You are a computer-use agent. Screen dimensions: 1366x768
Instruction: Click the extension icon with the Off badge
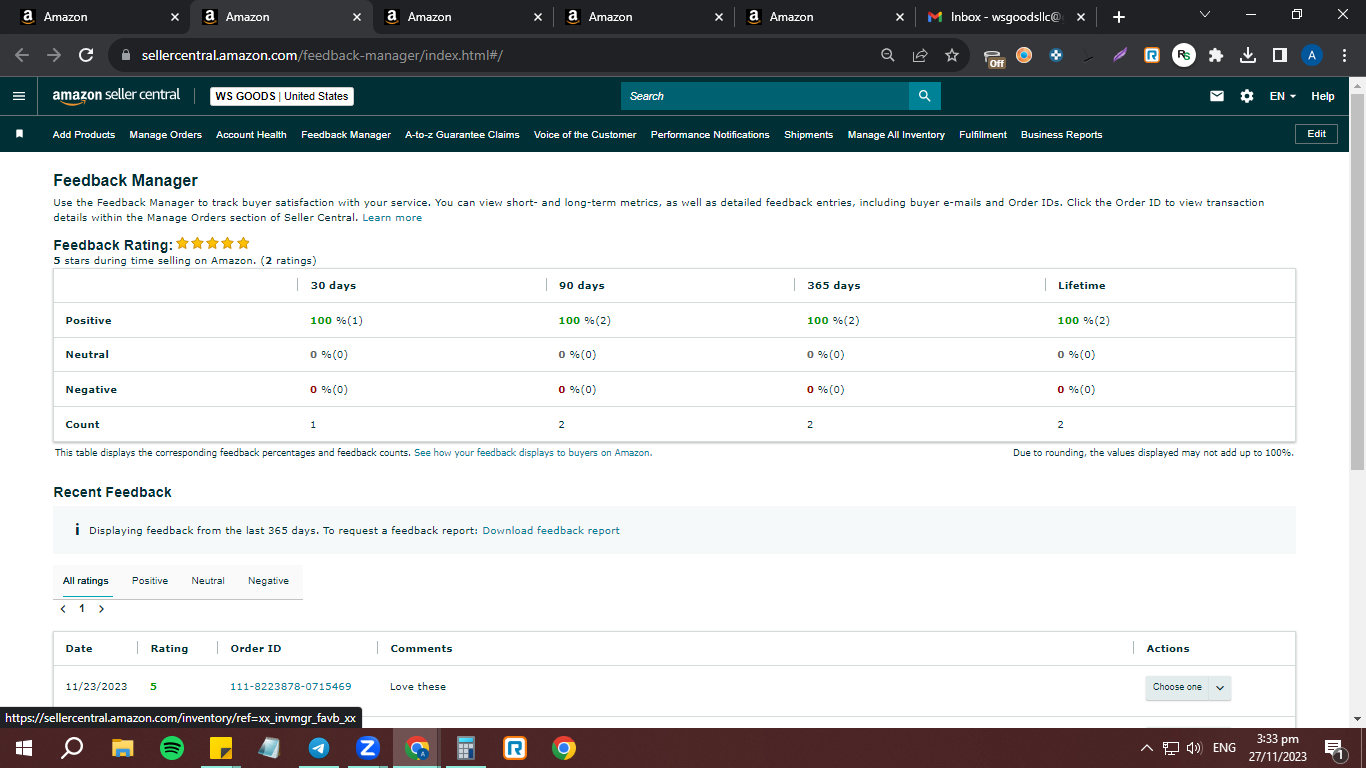click(993, 57)
